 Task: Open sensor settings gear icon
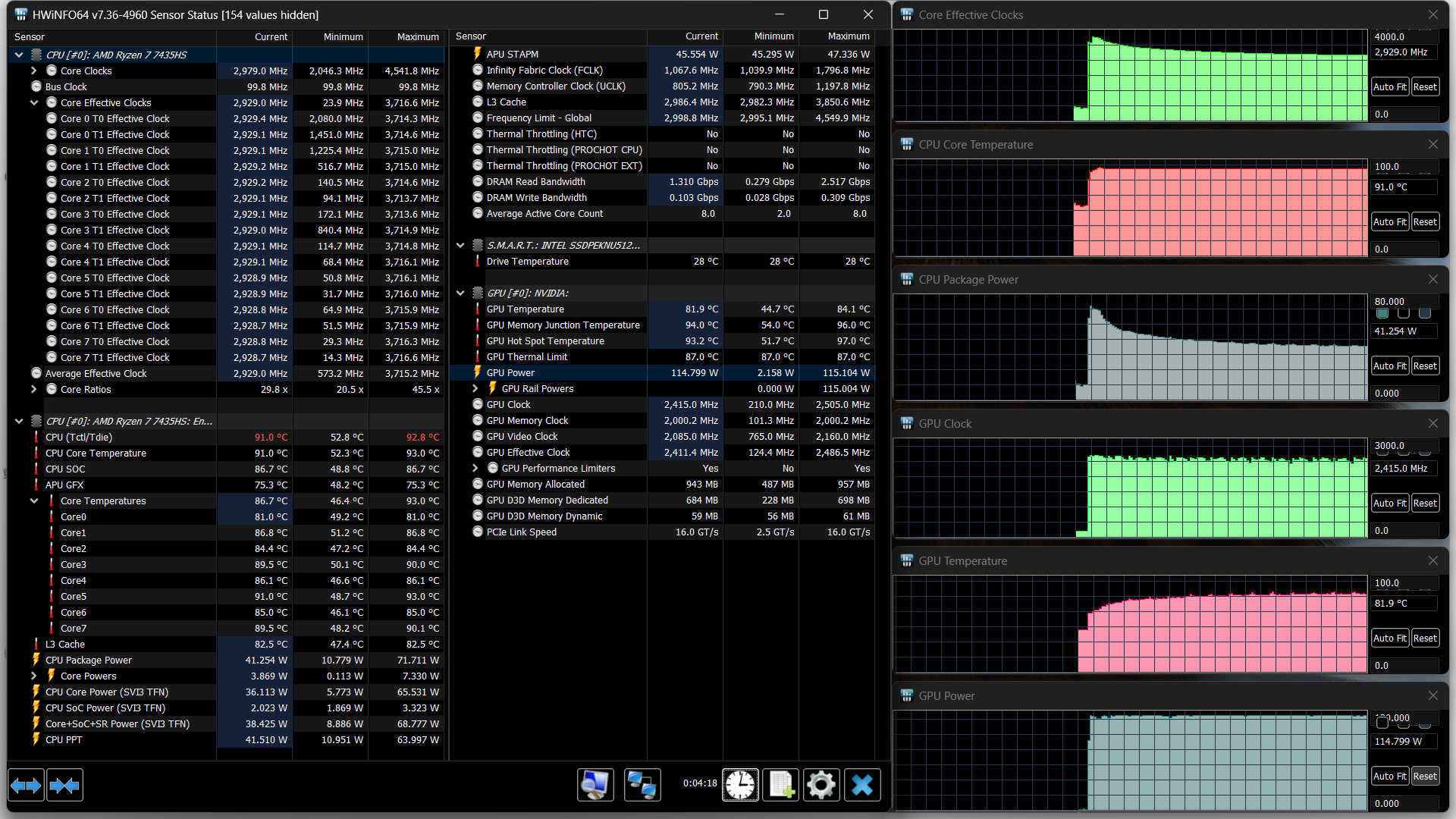pyautogui.click(x=821, y=785)
